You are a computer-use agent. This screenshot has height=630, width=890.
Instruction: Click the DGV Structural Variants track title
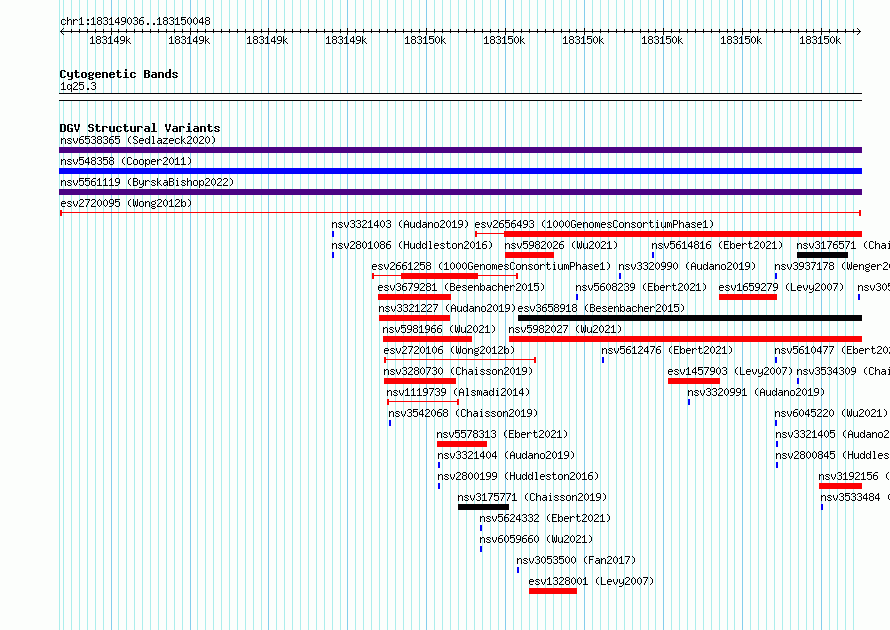(x=140, y=128)
